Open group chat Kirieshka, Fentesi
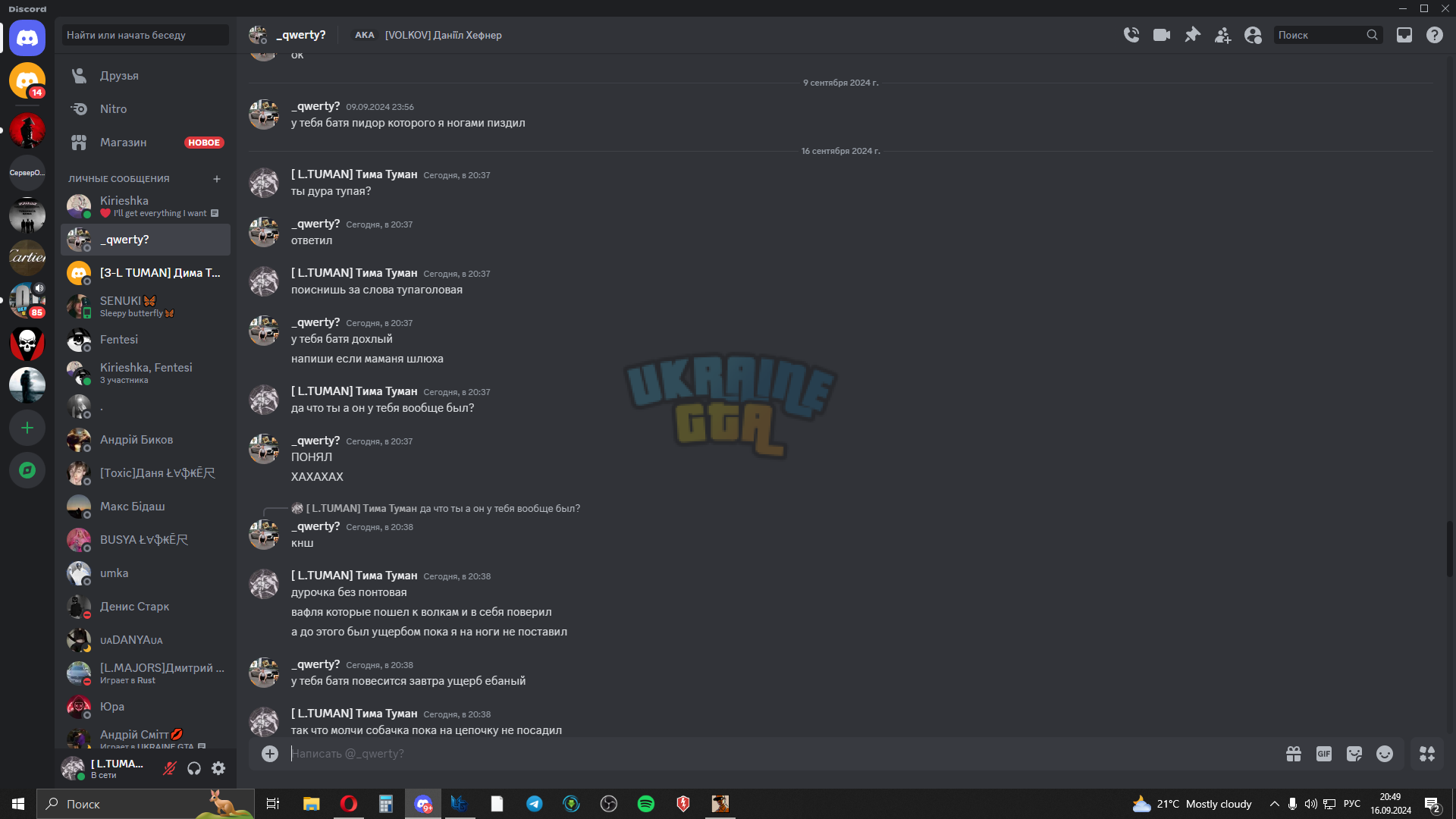 click(x=146, y=373)
